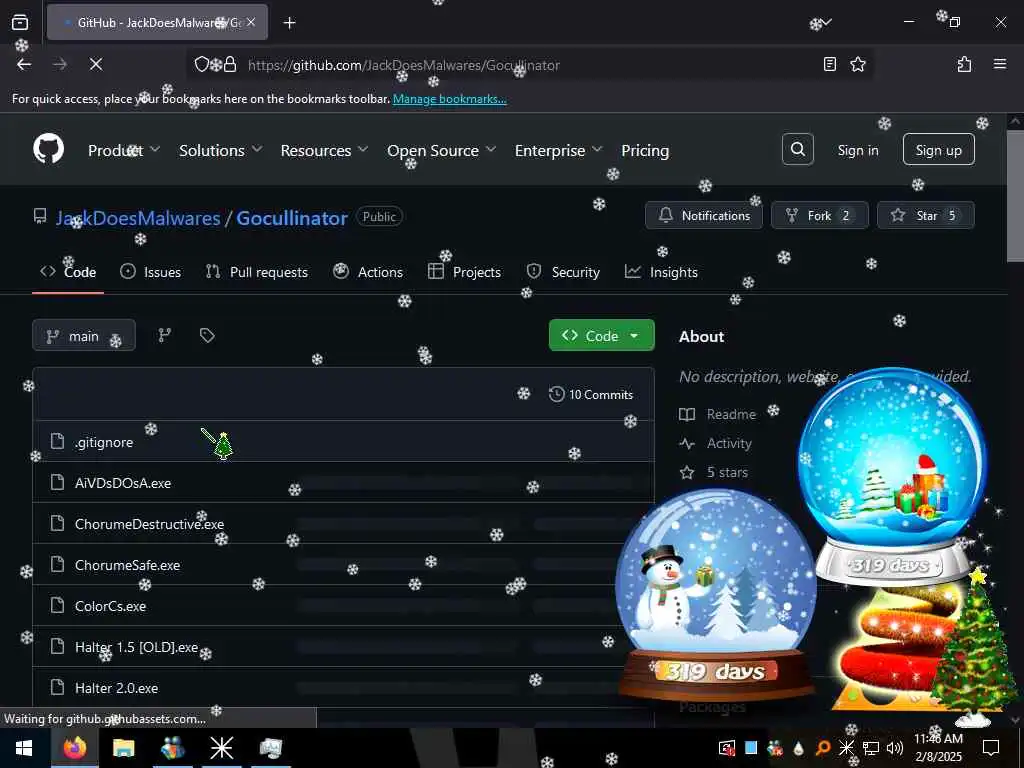Image resolution: width=1024 pixels, height=768 pixels.
Task: Switch to the Issues tab
Action: 151,272
